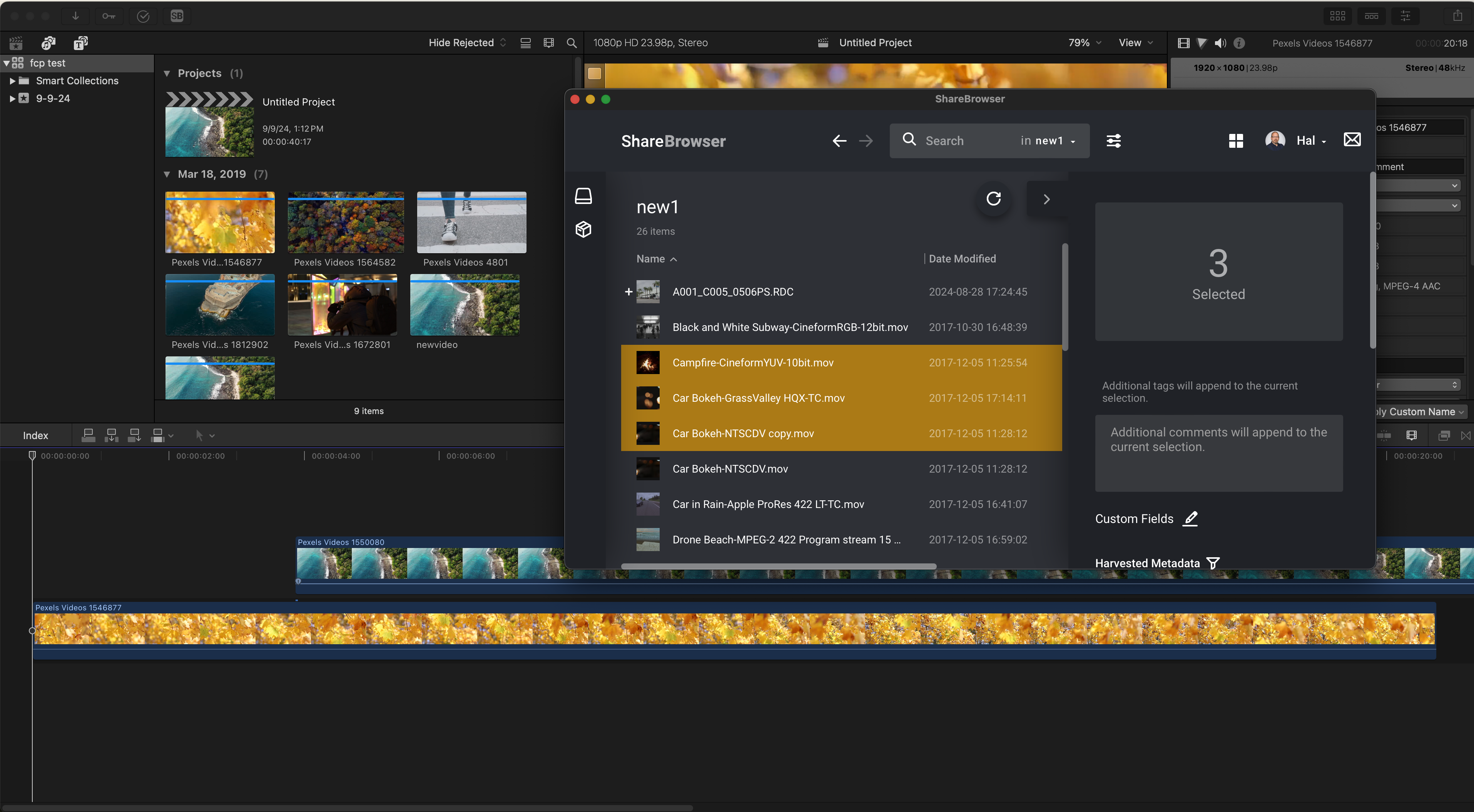Collapse the fcp test library

(x=6, y=63)
